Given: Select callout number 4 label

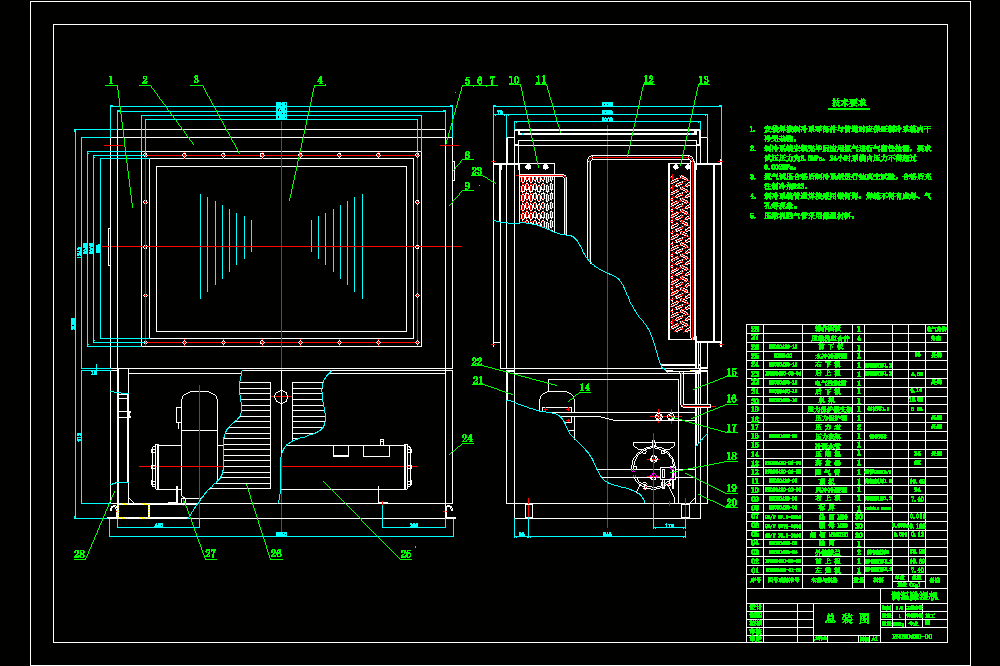Looking at the screenshot, I should 320,80.
